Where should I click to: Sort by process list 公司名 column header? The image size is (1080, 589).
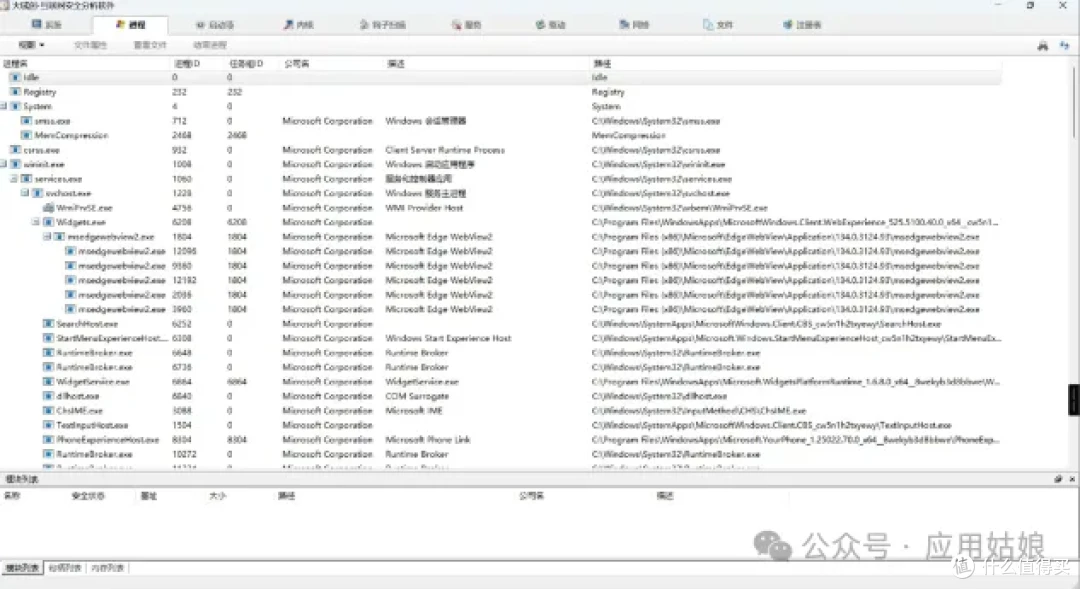pyautogui.click(x=296, y=63)
